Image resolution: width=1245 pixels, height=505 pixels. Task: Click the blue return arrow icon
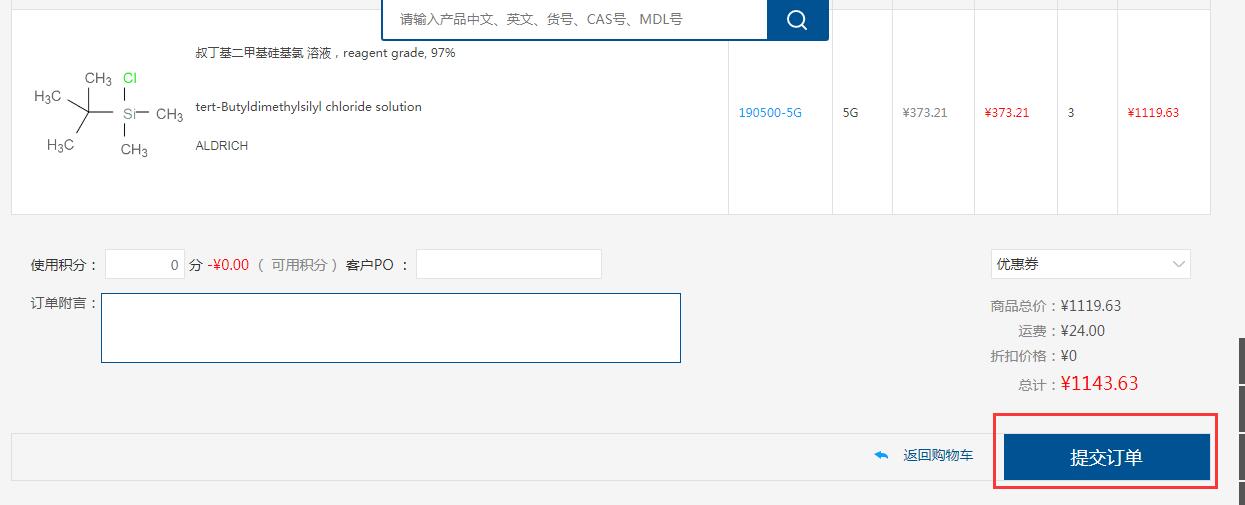coord(881,455)
